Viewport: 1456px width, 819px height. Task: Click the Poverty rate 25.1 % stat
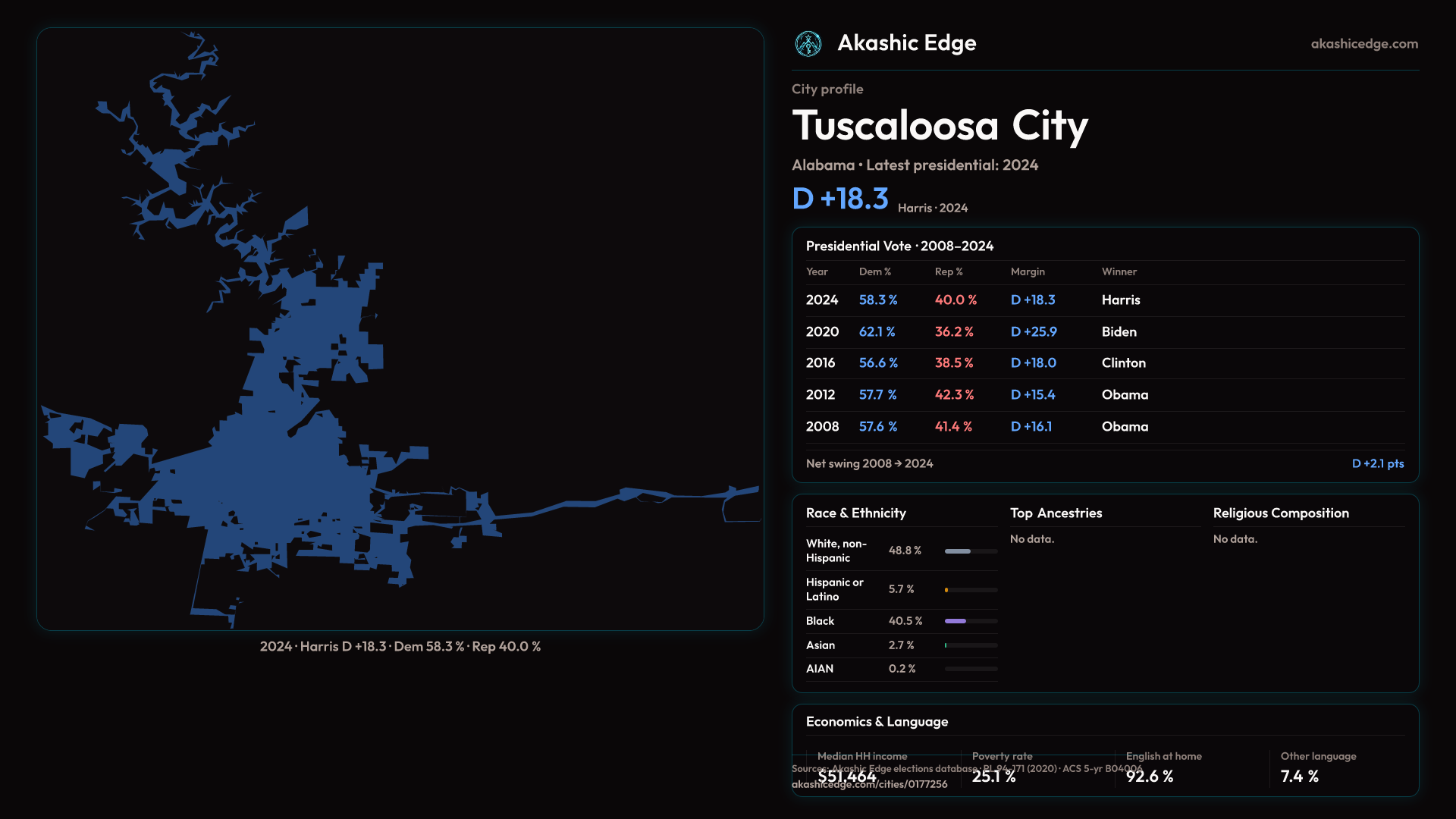pyautogui.click(x=993, y=777)
